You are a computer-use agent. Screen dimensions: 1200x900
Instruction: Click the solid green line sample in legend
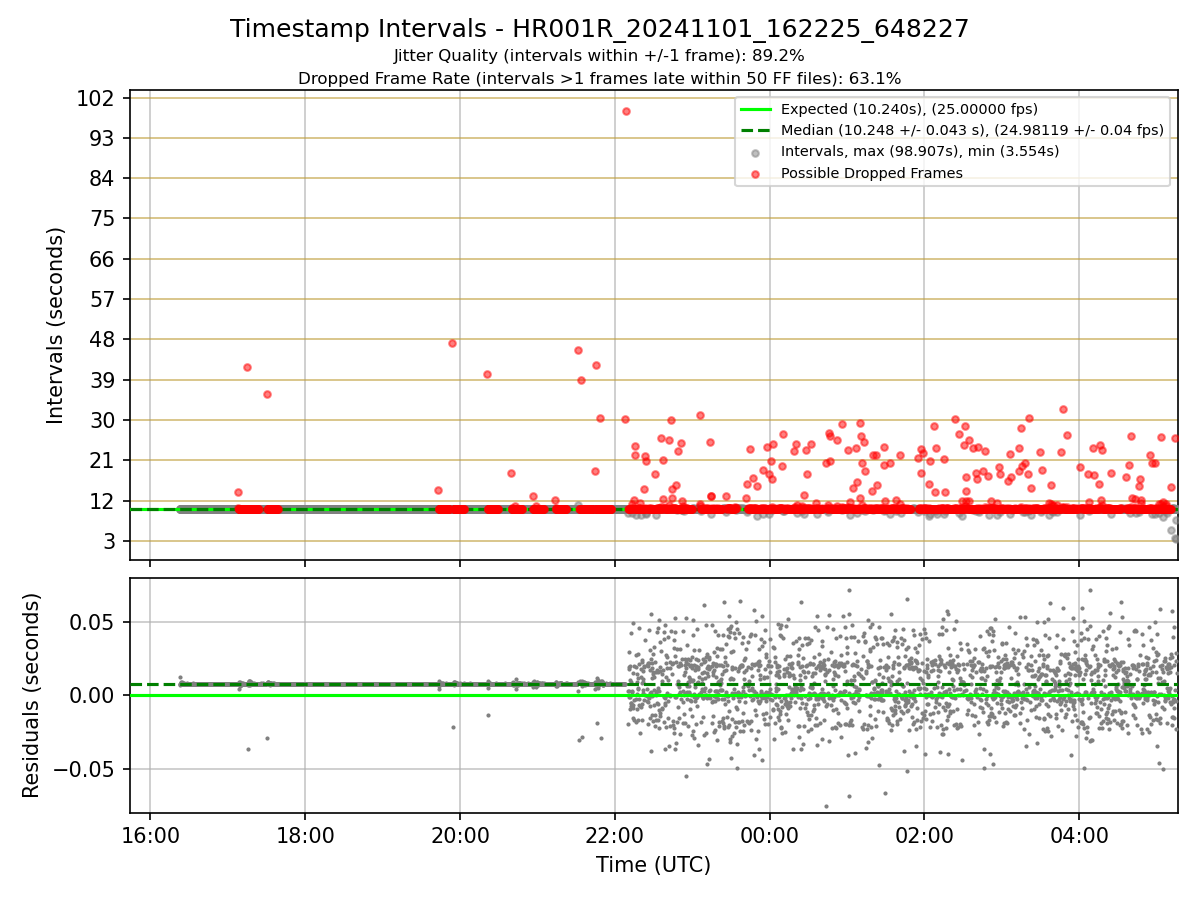tap(755, 109)
